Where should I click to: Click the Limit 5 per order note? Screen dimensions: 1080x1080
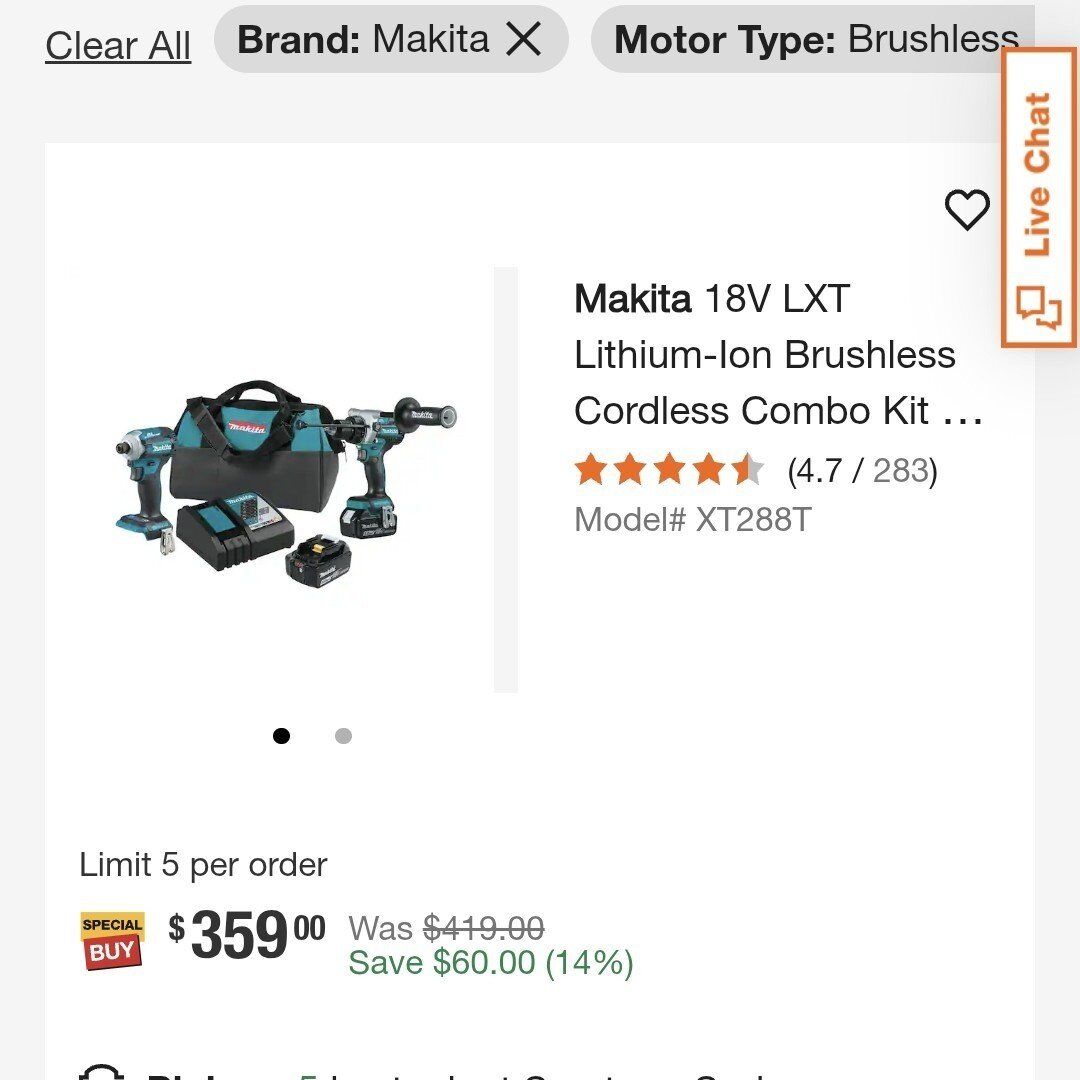(x=203, y=865)
